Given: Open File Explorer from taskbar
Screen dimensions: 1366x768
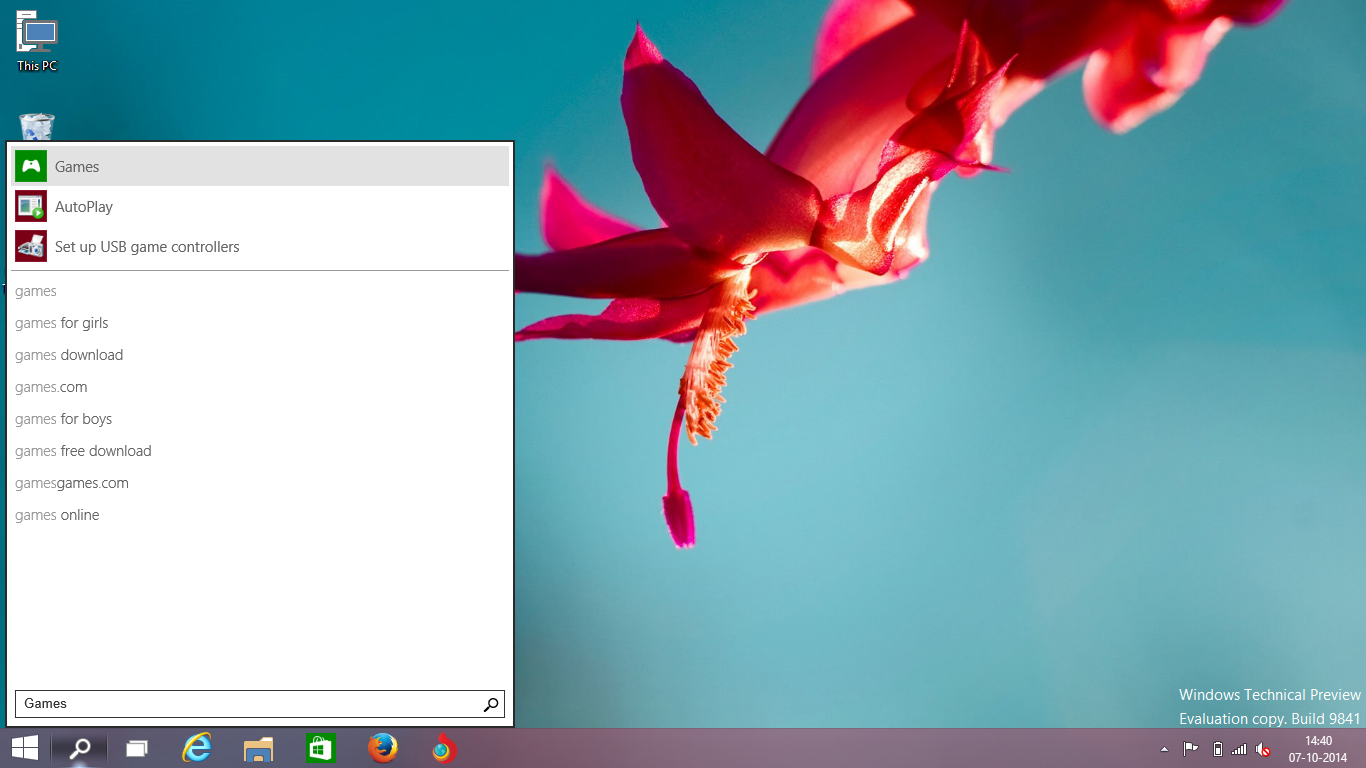Looking at the screenshot, I should (x=258, y=748).
